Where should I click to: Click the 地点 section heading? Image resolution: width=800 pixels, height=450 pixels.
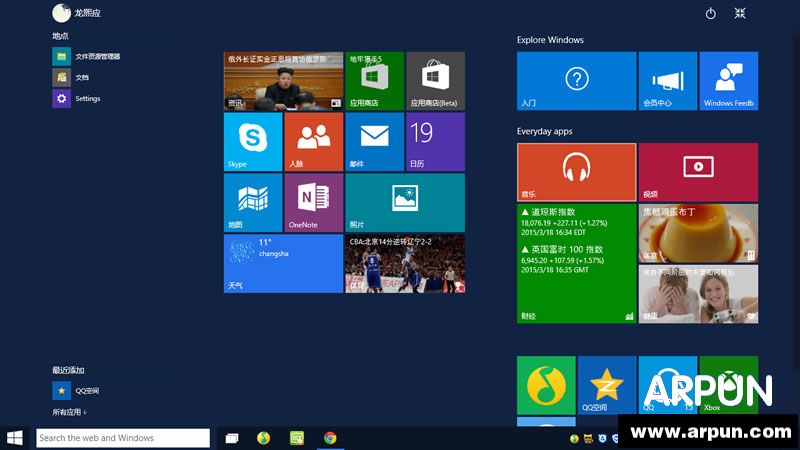point(60,36)
